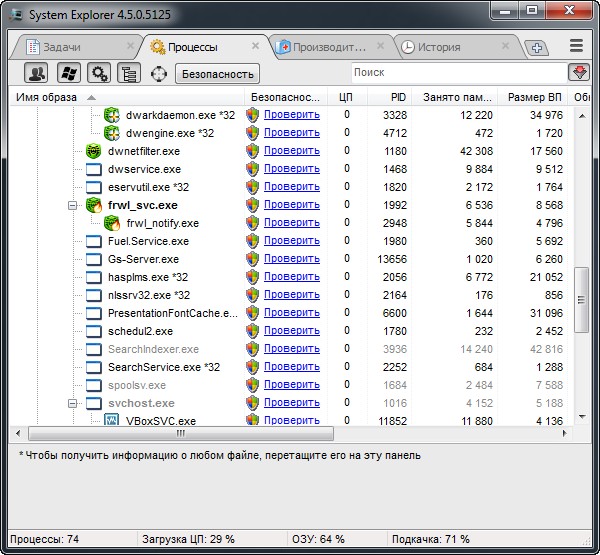Viewport: 600px width, 555px height.
Task: Click the security shield icon for Fuel.Service.exe
Action: click(x=253, y=241)
